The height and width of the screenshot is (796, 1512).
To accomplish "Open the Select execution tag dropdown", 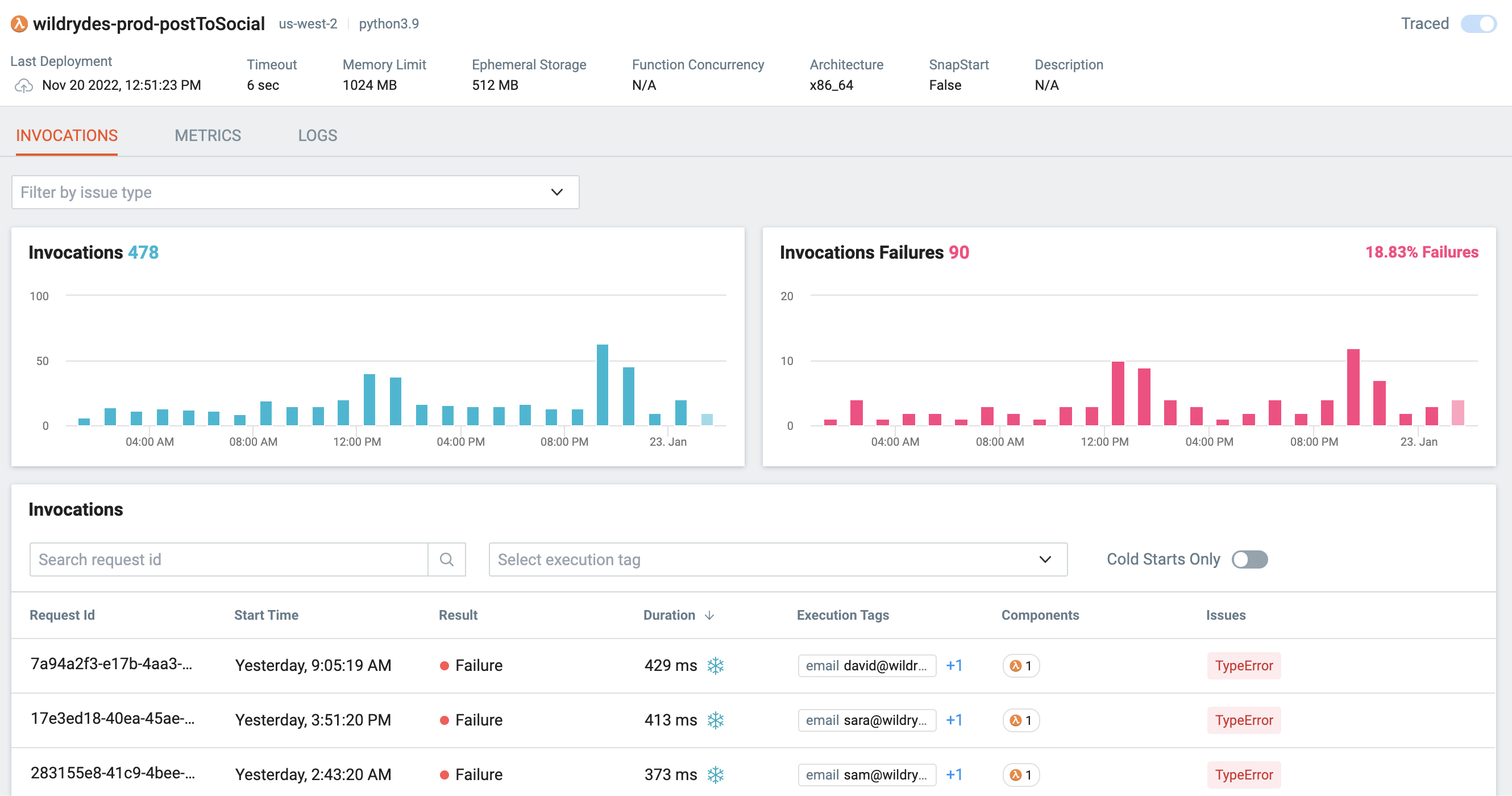I will tap(778, 559).
